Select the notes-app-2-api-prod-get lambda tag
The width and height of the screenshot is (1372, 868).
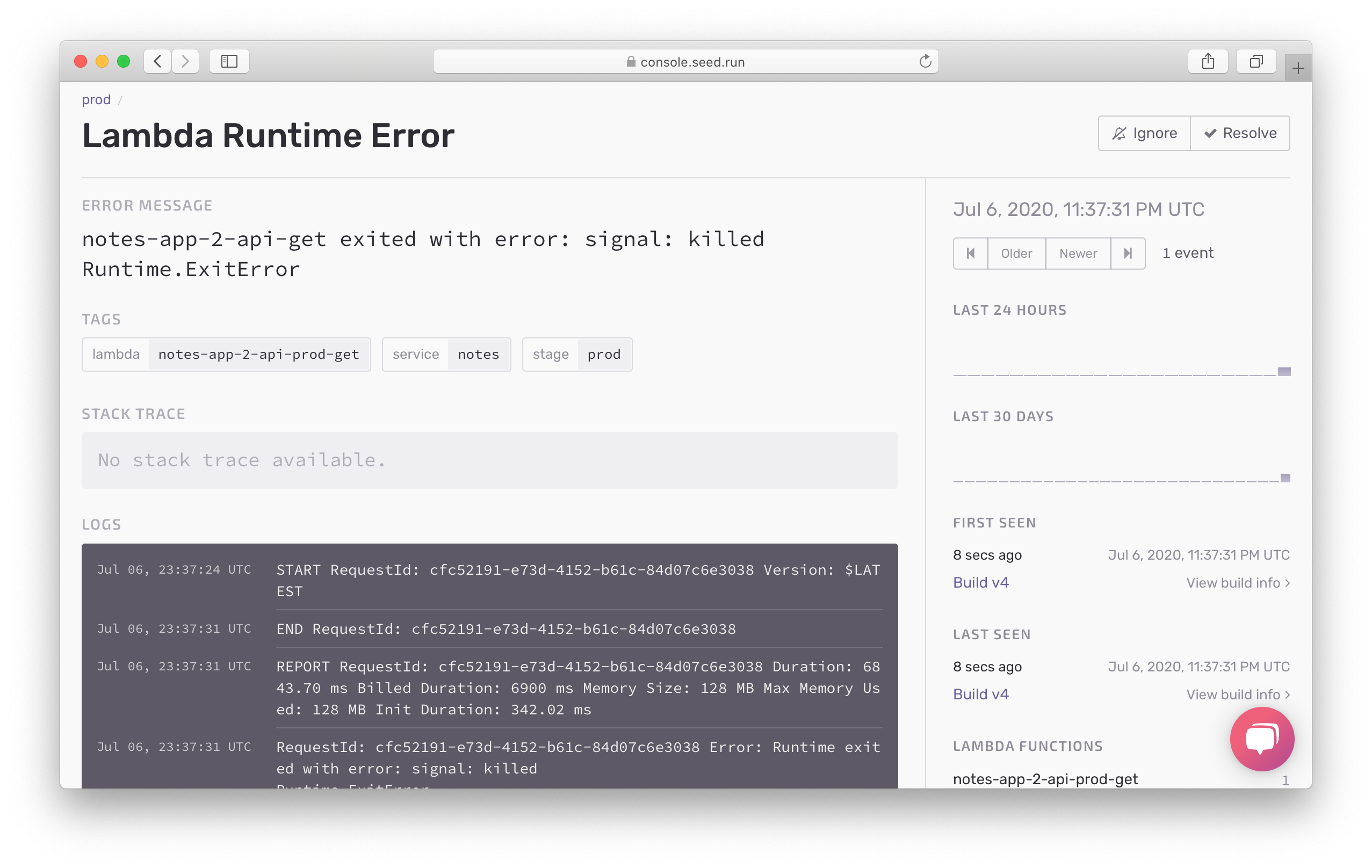coord(259,355)
